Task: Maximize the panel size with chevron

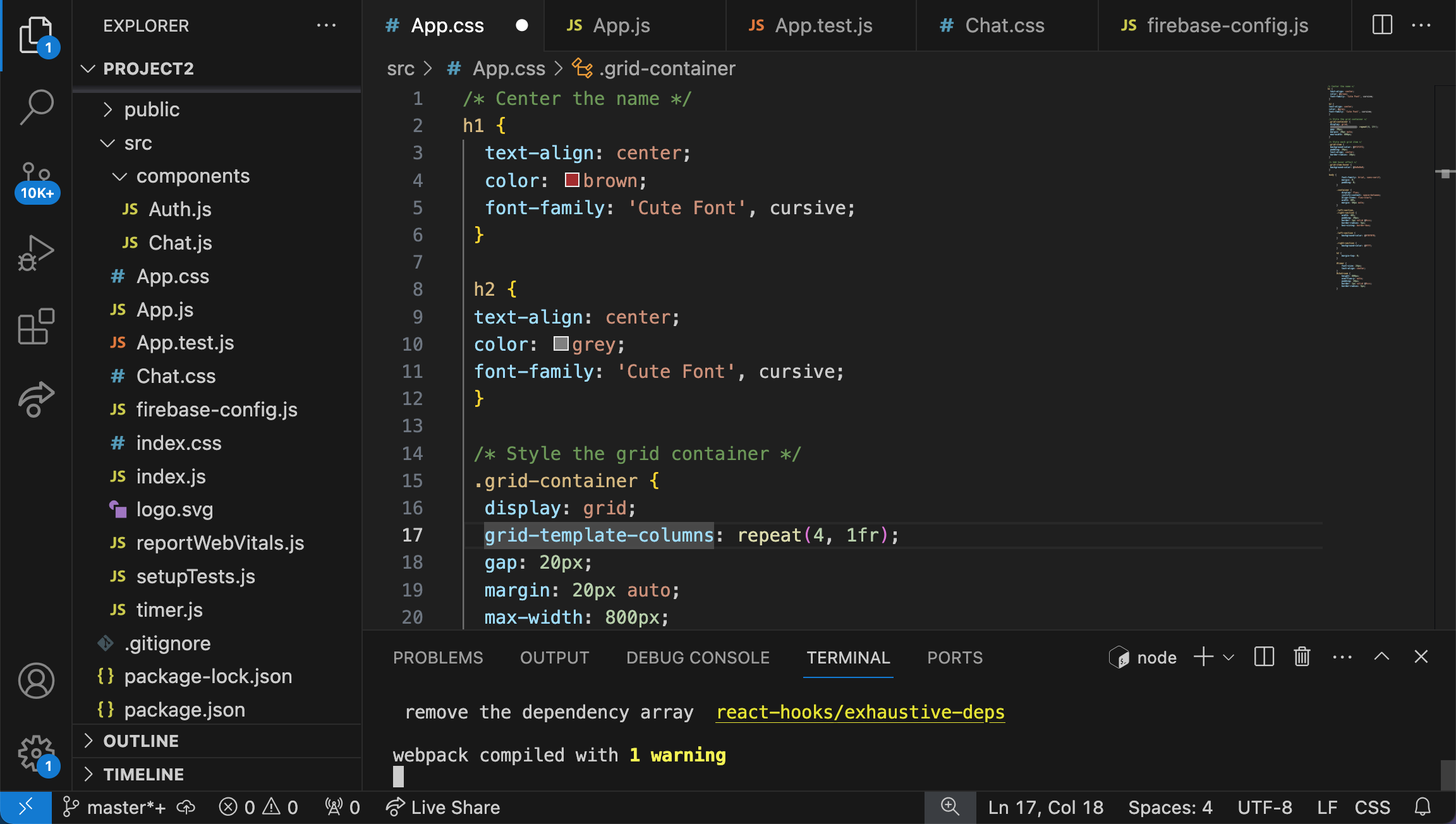Action: coord(1382,657)
